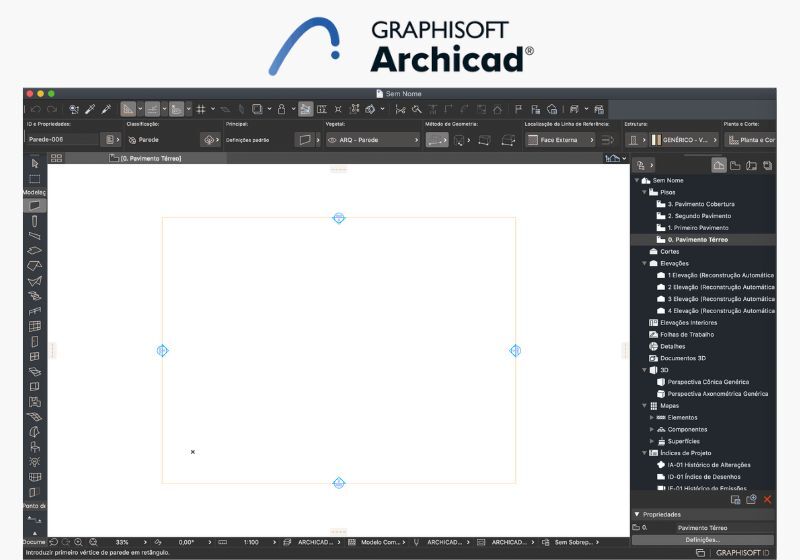The height and width of the screenshot is (560, 800).
Task: Choose the single wall geometry method
Action: pos(437,140)
